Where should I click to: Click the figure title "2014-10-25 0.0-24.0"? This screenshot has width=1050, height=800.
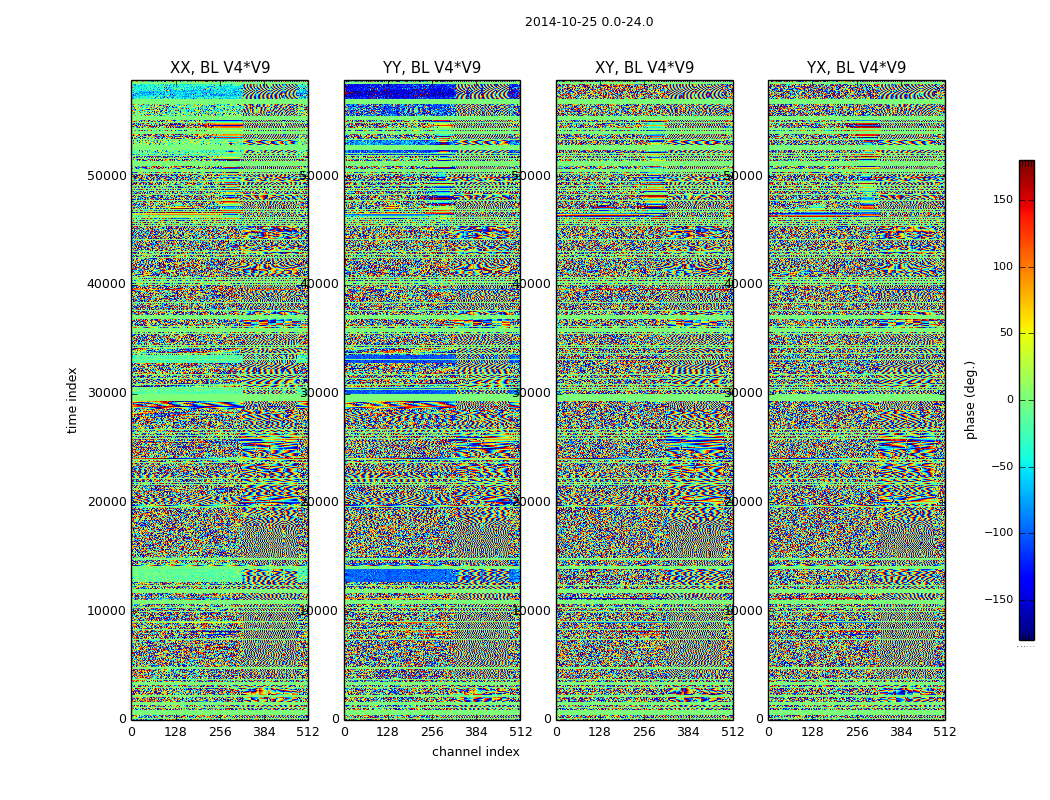tap(589, 22)
